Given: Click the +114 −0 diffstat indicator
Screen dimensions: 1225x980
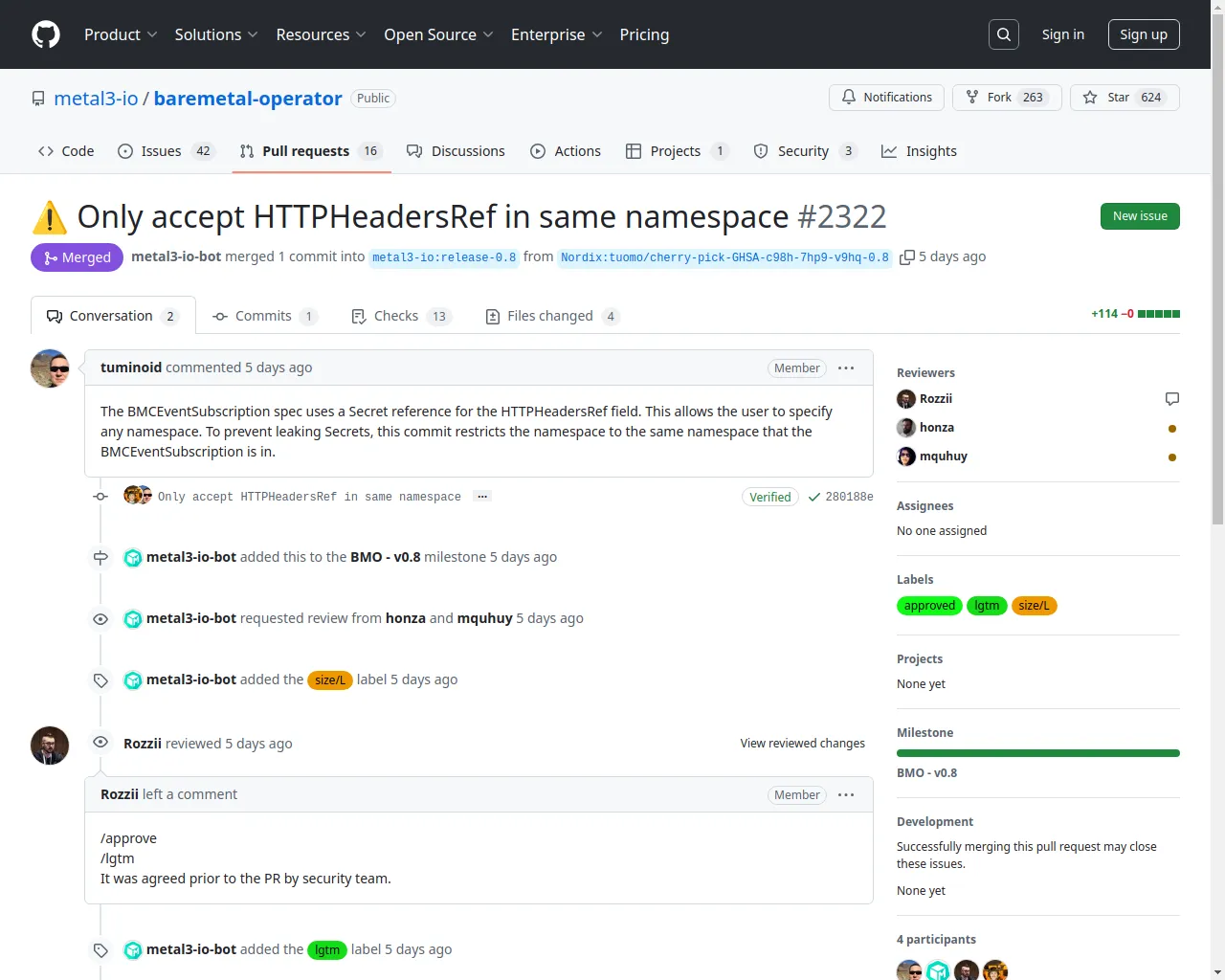Looking at the screenshot, I should (x=1135, y=314).
